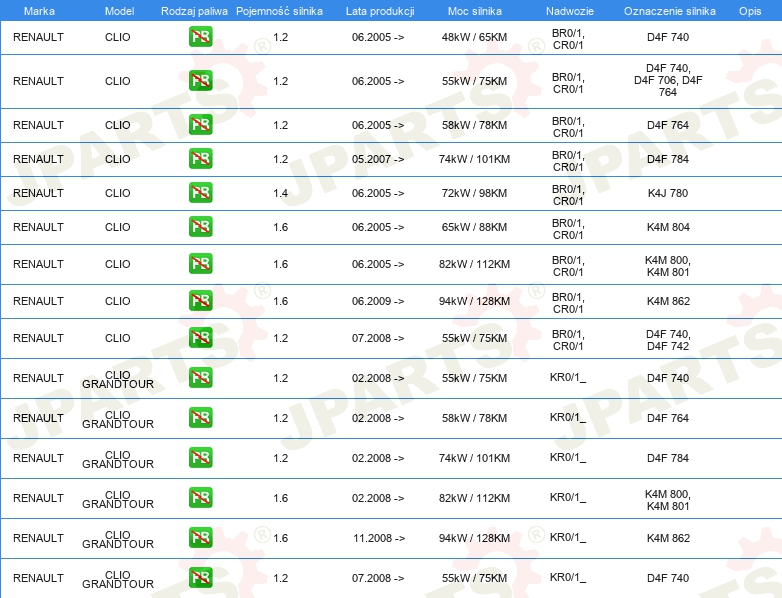Click the fuel icon for Grandtour 07.2008 row
The height and width of the screenshot is (598, 782).
click(200, 578)
